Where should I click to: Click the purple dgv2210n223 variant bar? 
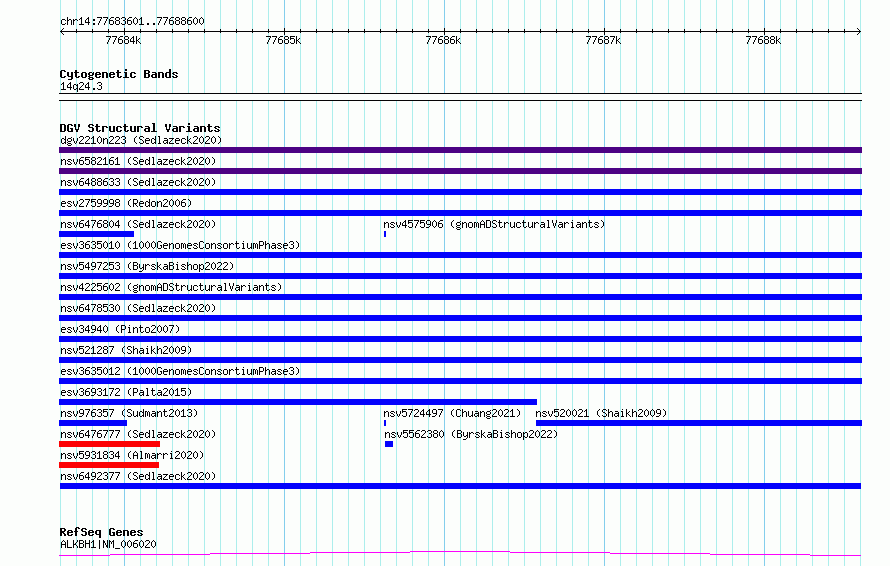(x=460, y=150)
